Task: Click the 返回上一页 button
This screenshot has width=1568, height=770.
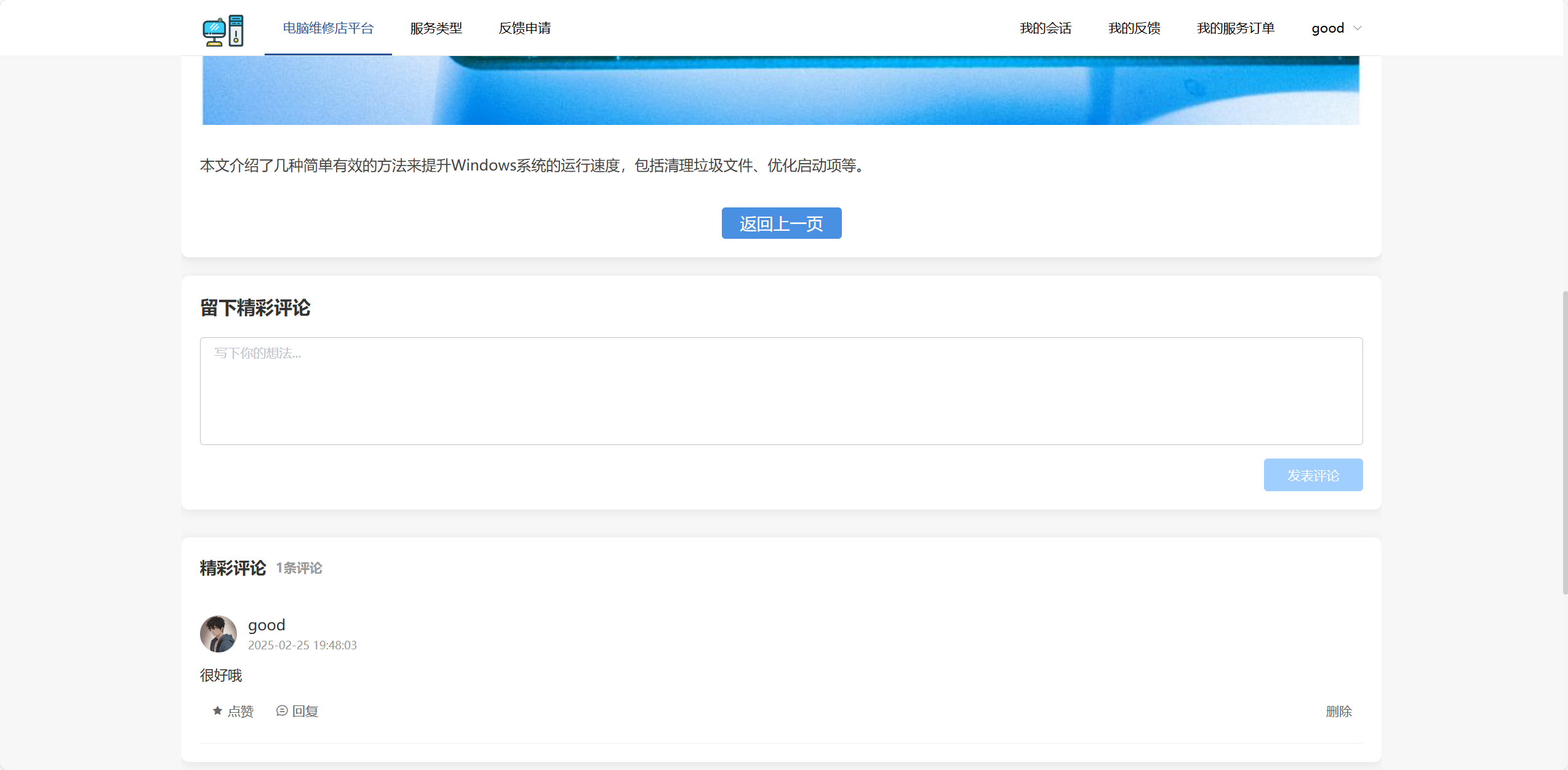Action: click(781, 223)
